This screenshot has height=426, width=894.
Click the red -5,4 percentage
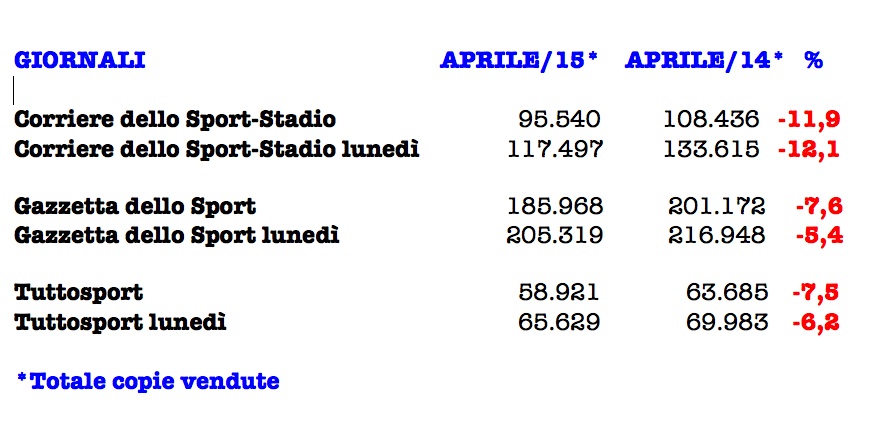pos(818,236)
